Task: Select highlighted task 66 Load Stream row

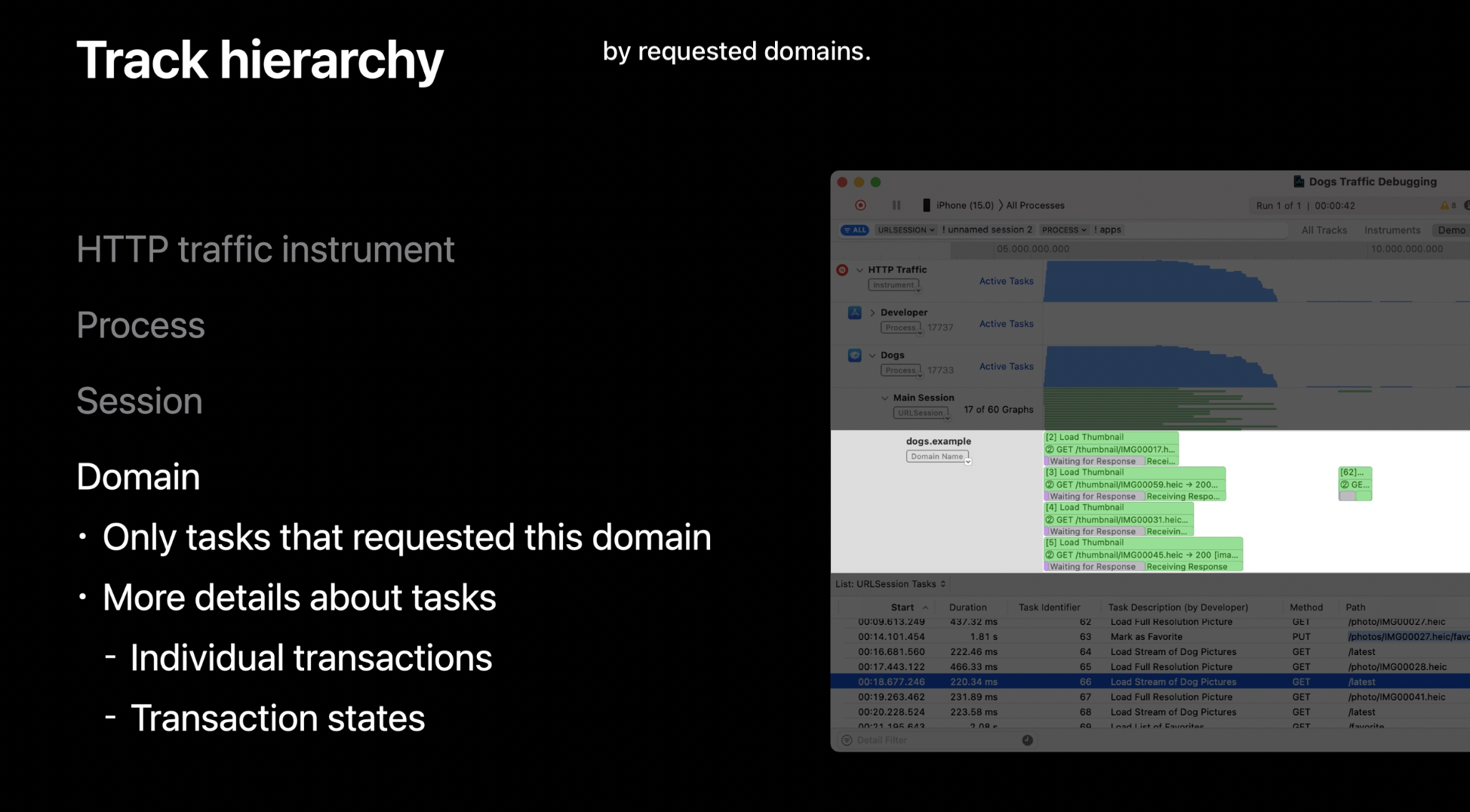Action: [1150, 681]
